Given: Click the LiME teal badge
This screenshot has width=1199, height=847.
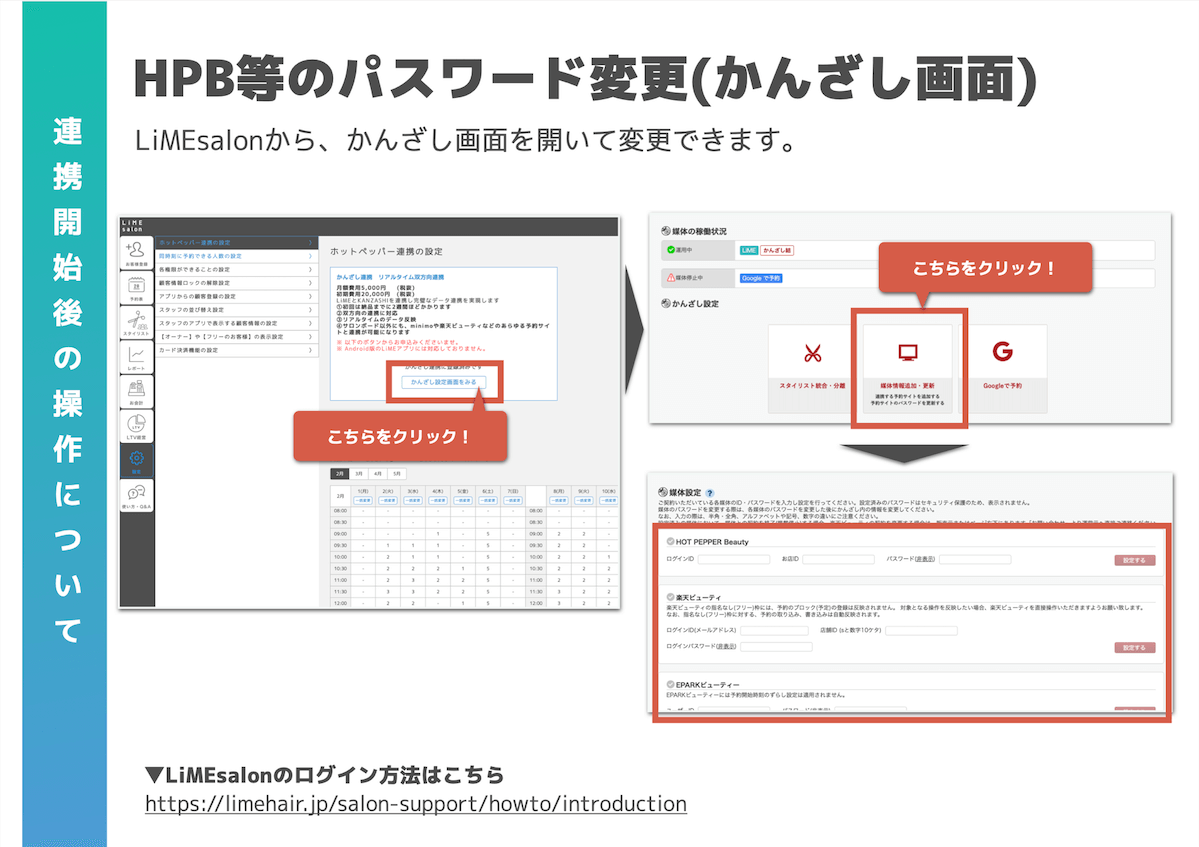Looking at the screenshot, I should 749,251.
